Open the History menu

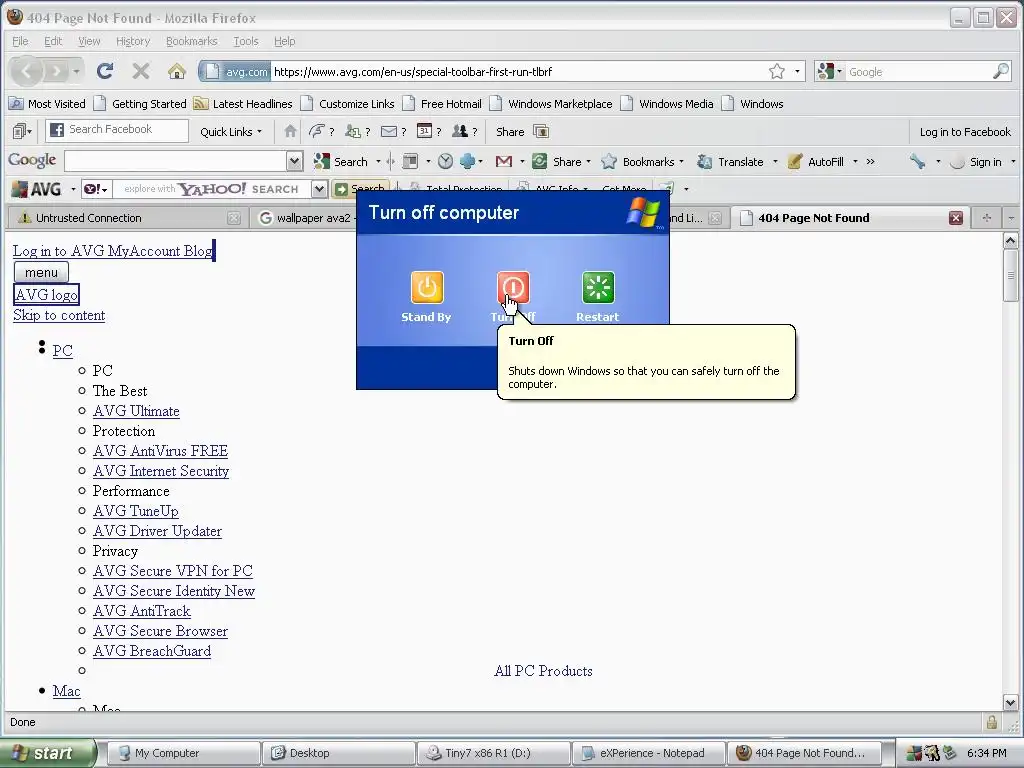tap(133, 41)
